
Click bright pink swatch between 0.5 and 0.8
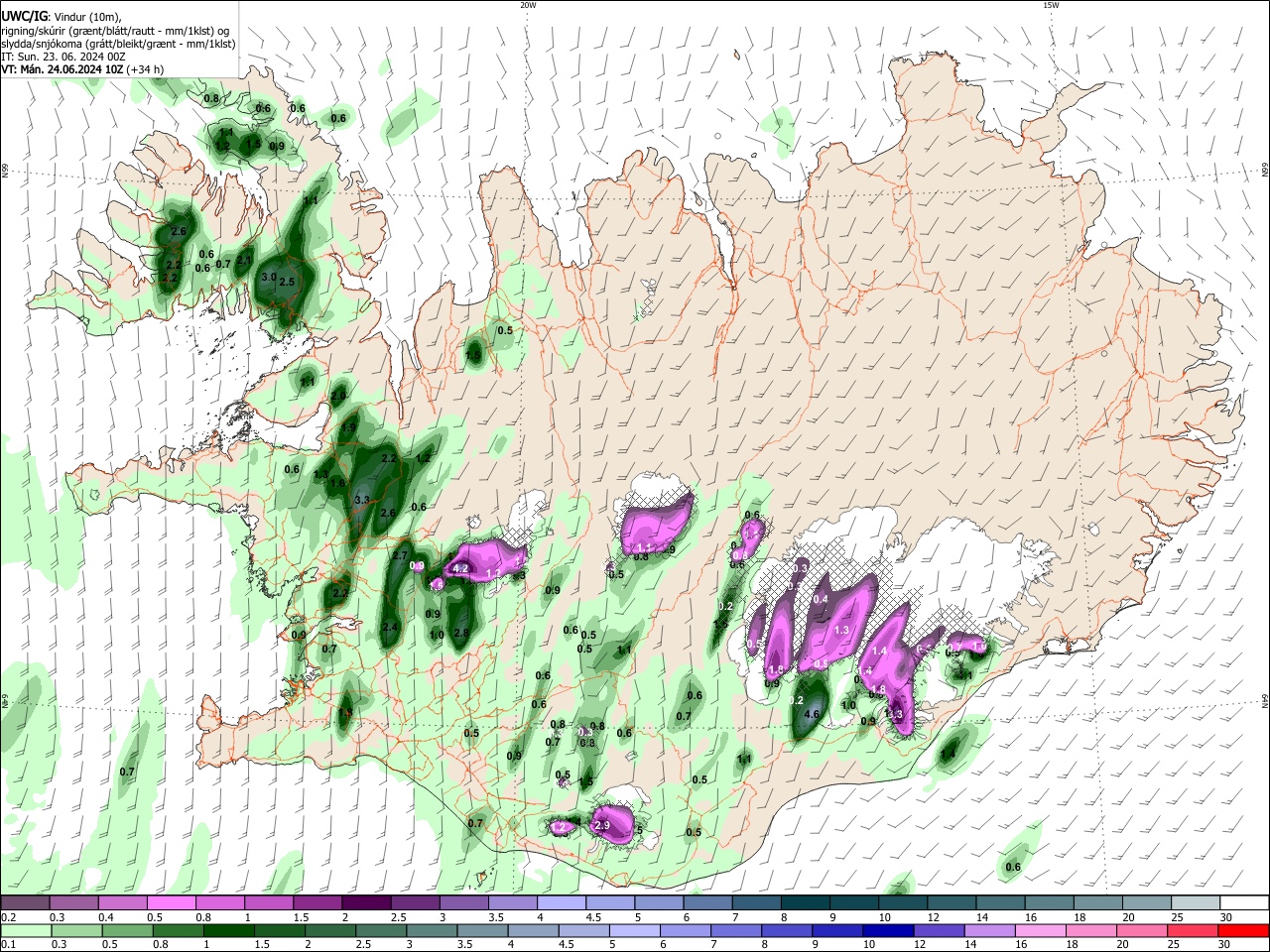pos(171,903)
